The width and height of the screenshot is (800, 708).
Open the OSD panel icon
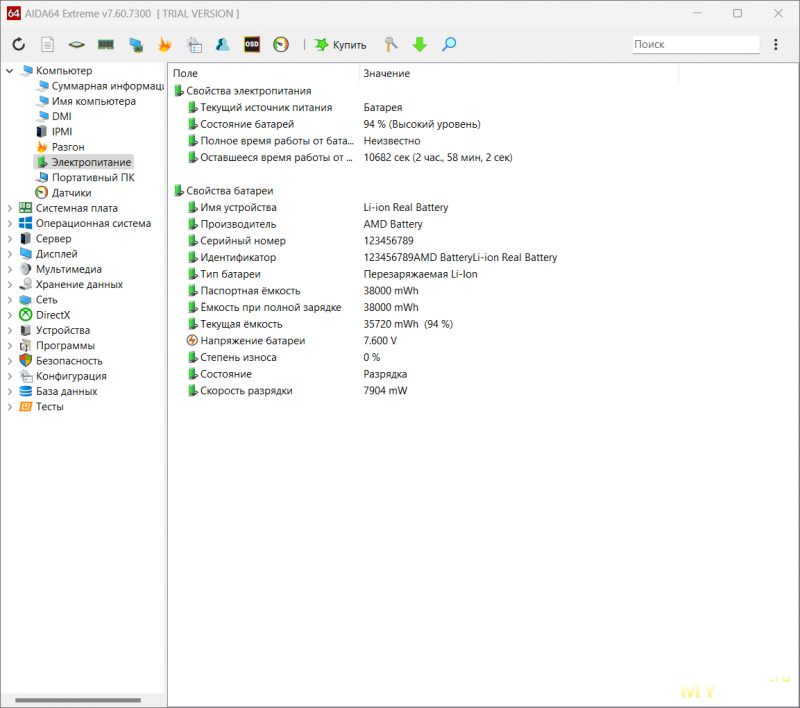click(252, 44)
